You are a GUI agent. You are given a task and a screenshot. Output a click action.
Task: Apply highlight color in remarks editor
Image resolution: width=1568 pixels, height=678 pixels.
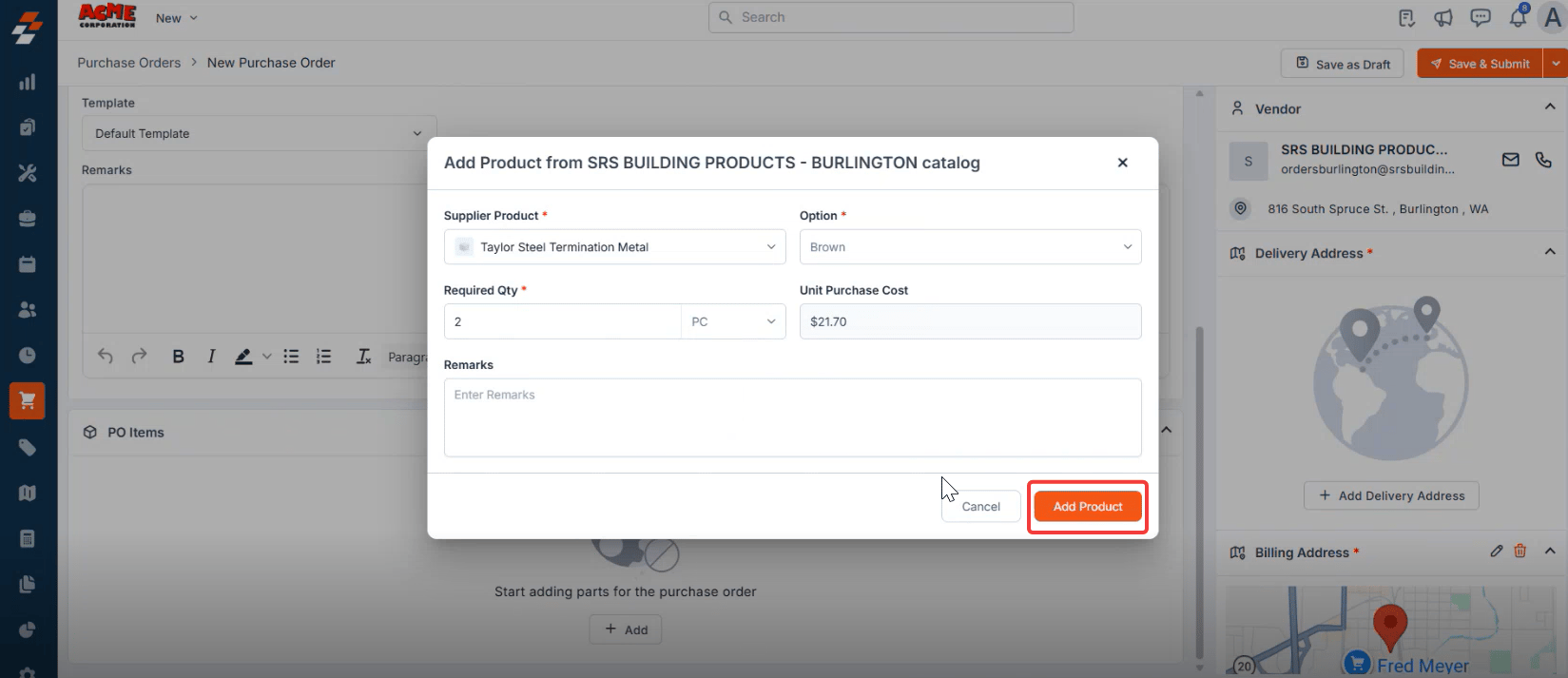pyautogui.click(x=243, y=357)
